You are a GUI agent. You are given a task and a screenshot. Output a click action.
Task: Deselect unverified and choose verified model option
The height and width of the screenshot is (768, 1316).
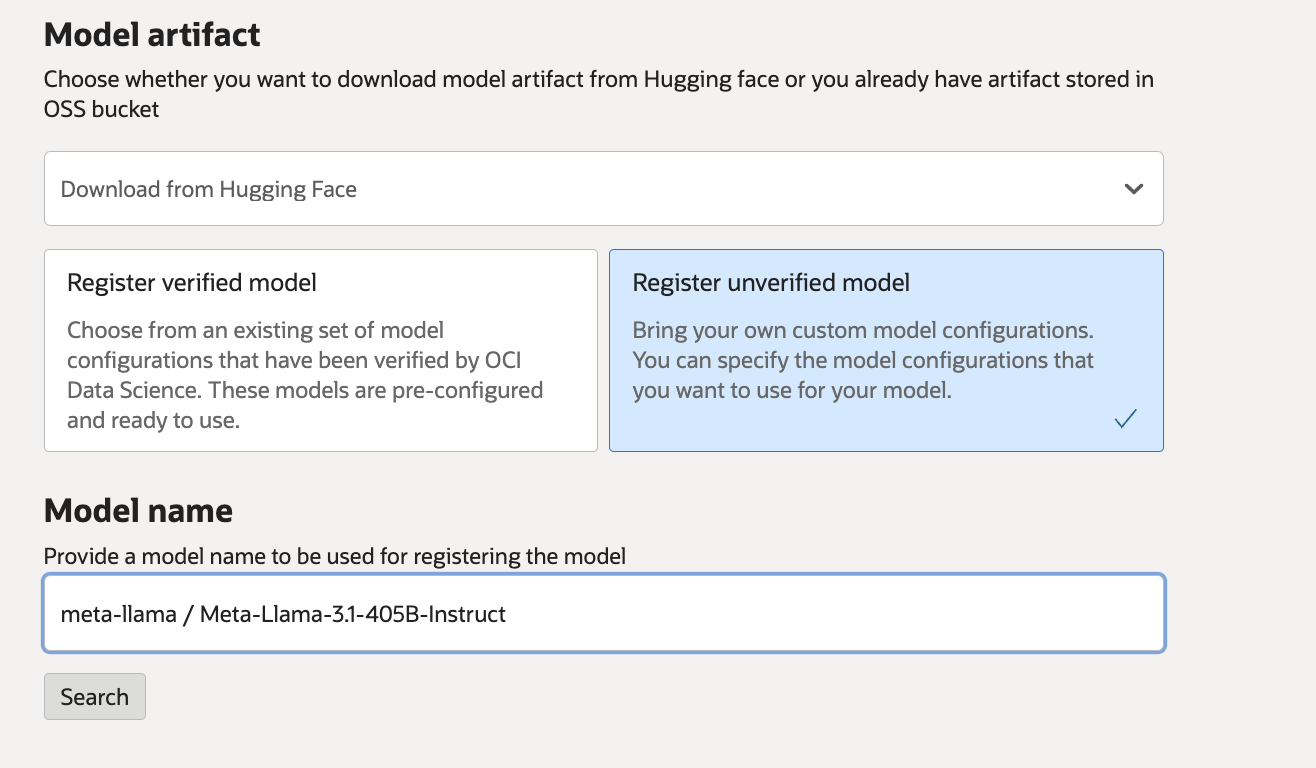pos(320,350)
